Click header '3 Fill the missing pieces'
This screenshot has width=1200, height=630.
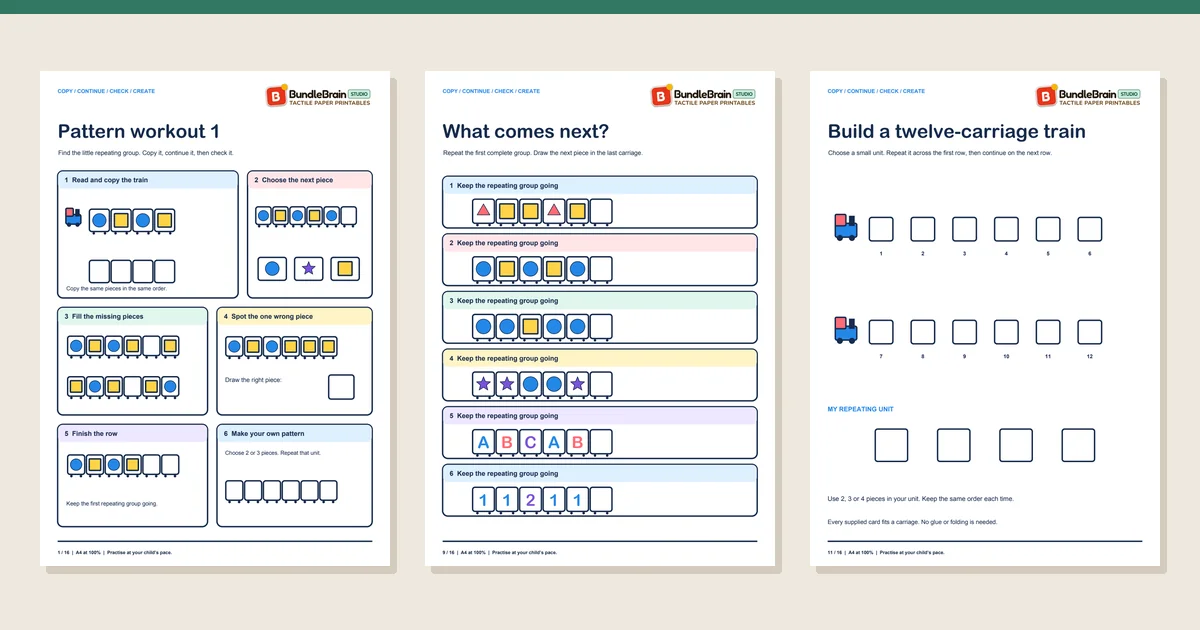[133, 316]
